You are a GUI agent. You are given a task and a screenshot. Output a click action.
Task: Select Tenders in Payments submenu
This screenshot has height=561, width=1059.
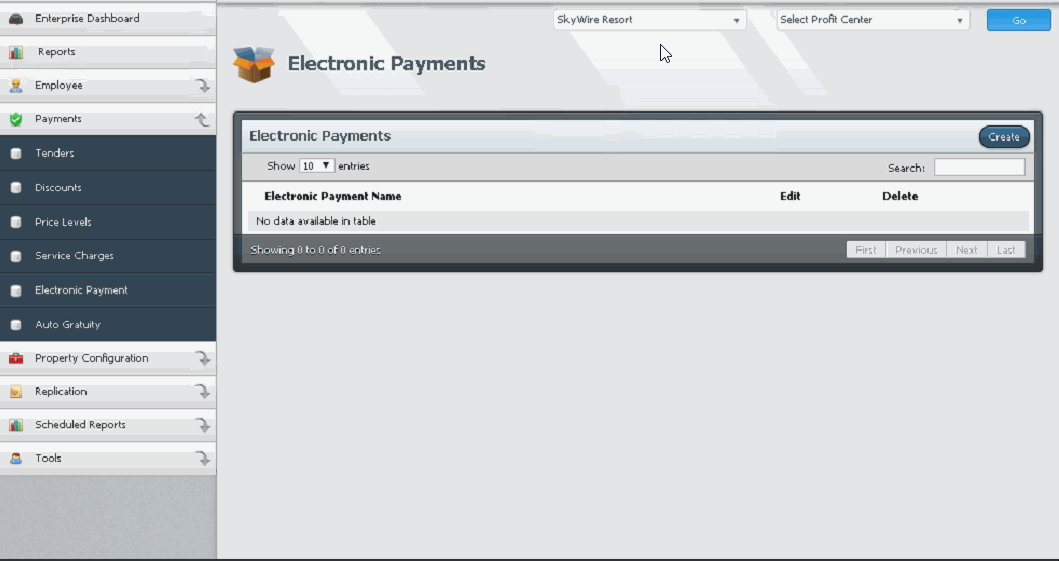tap(108, 153)
